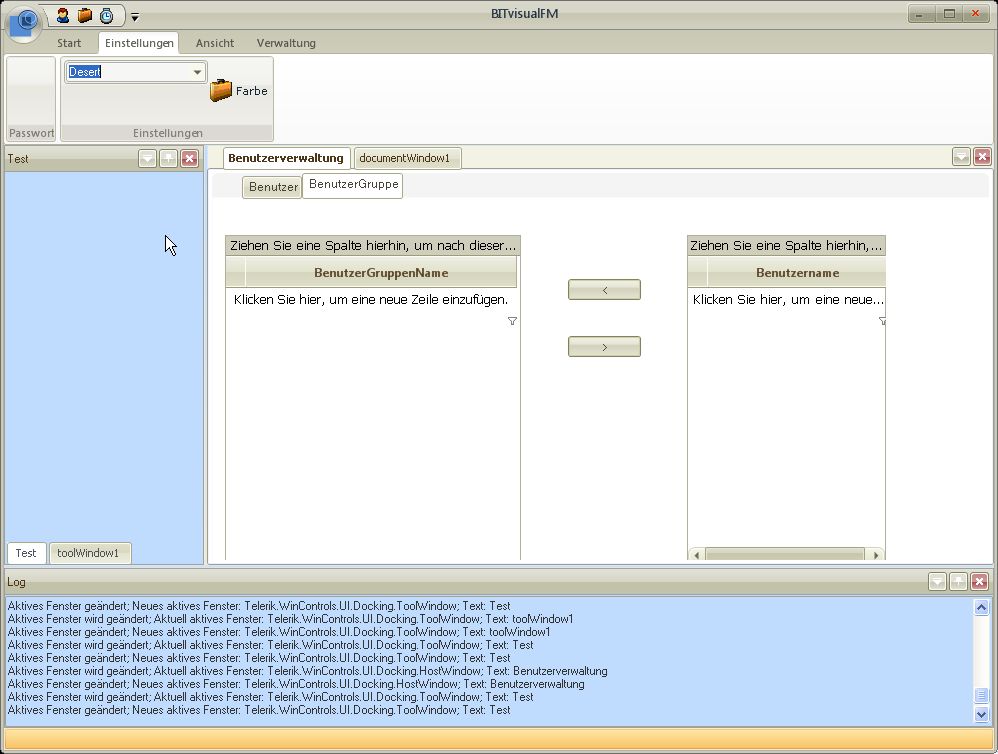Expand the Desert theme combo box
The height and width of the screenshot is (754, 998).
197,72
